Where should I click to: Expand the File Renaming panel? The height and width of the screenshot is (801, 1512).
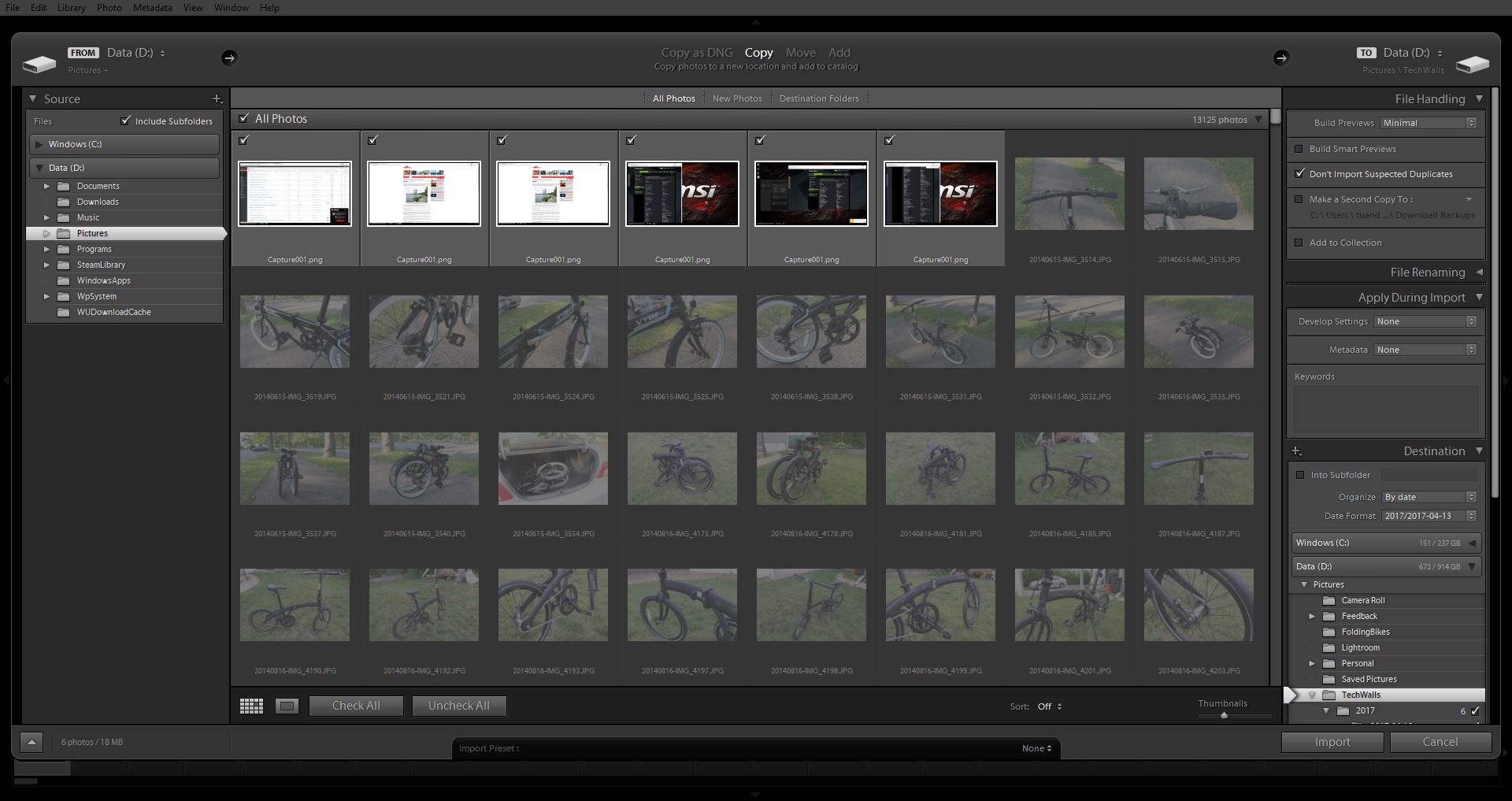click(x=1479, y=272)
